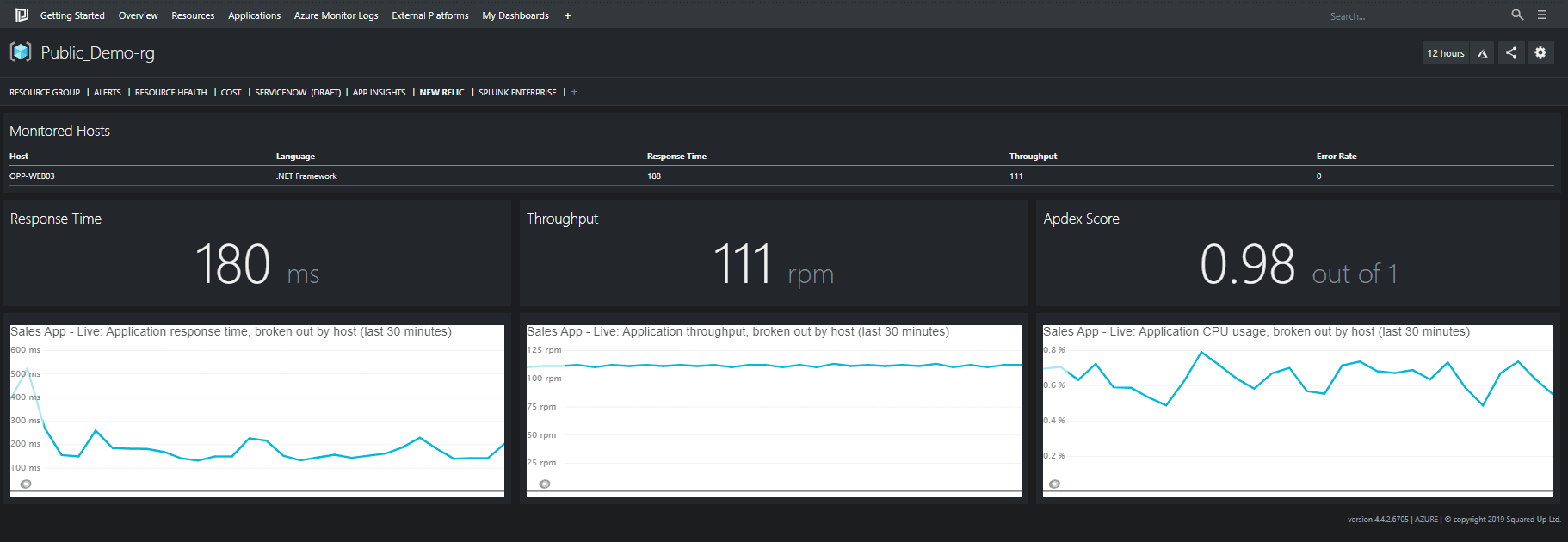Open Applications in top navigation
This screenshot has height=542, width=1568.
click(x=254, y=15)
